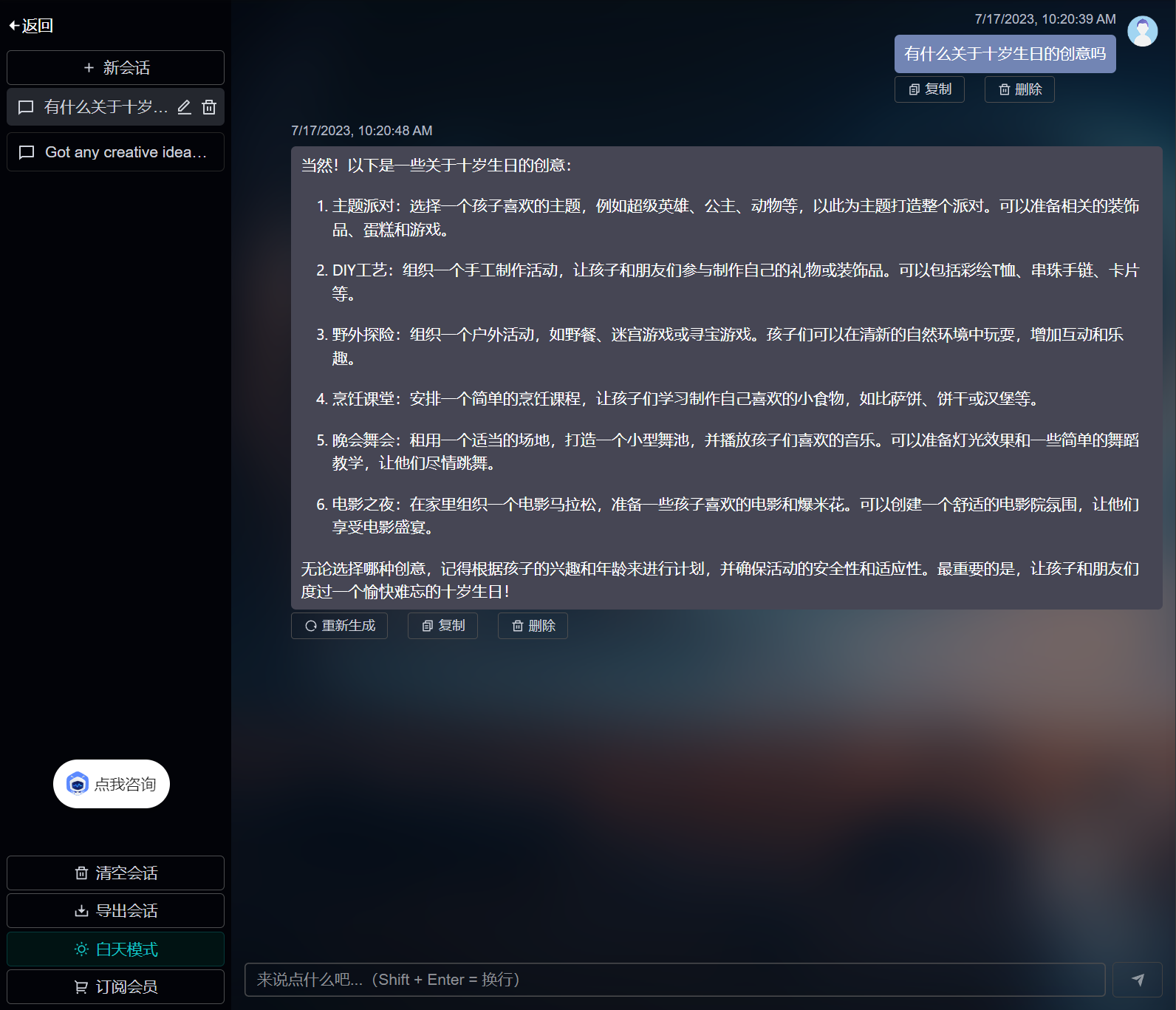The width and height of the screenshot is (1176, 1010).
Task: Click the user message bubble text
Action: 1005,54
